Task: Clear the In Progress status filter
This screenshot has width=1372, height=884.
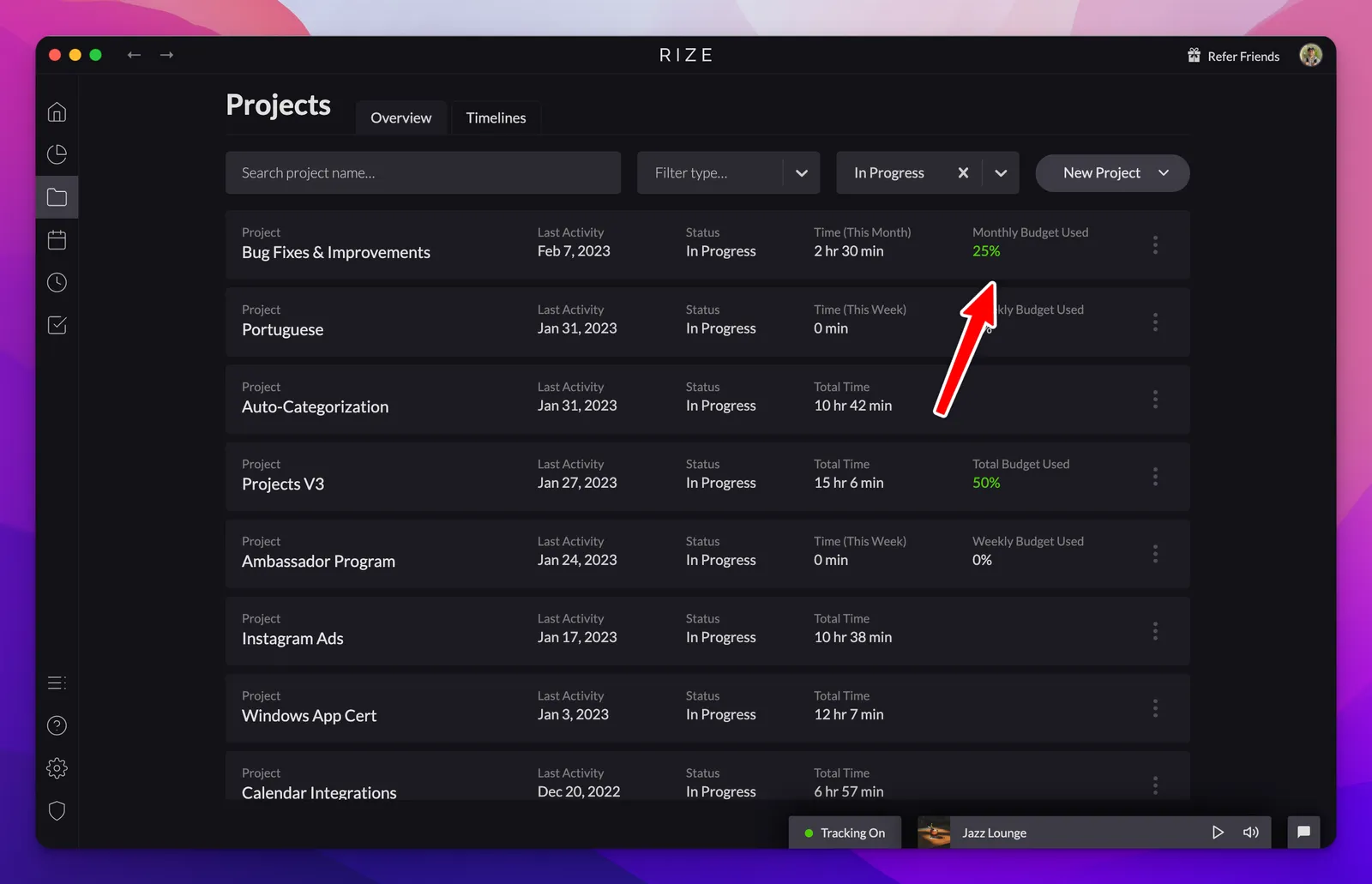Action: pos(963,173)
